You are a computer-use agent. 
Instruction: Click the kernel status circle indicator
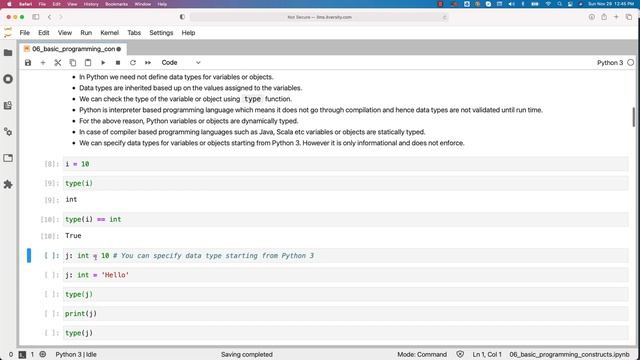631,63
